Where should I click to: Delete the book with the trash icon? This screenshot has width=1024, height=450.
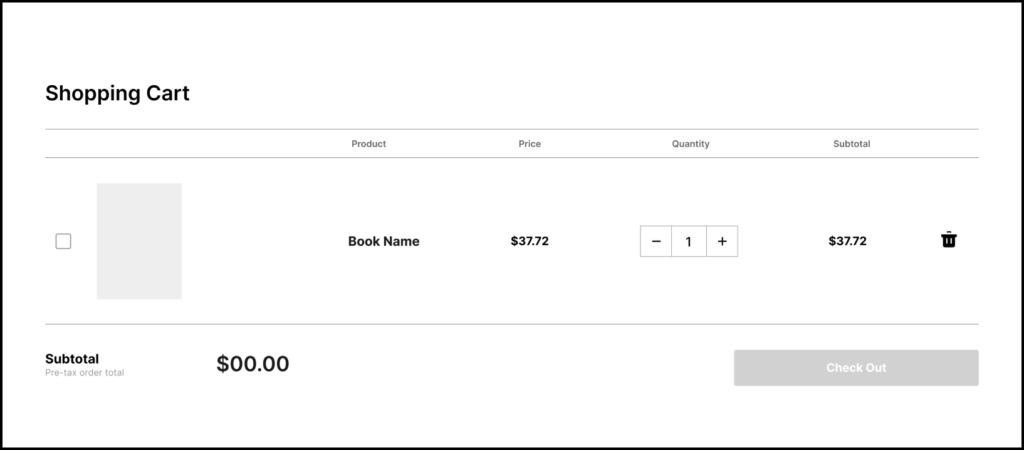948,240
